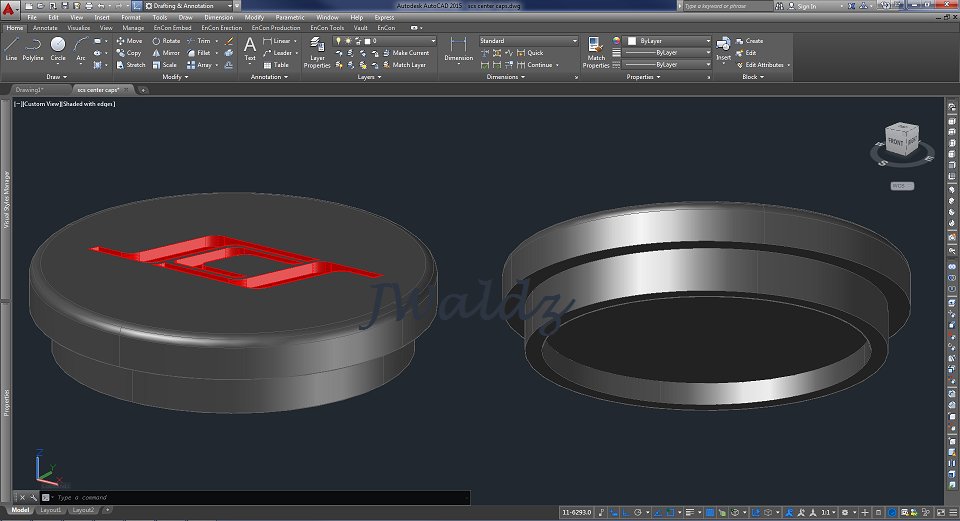Click the Trim tool
This screenshot has width=960, height=521.
[x=199, y=41]
